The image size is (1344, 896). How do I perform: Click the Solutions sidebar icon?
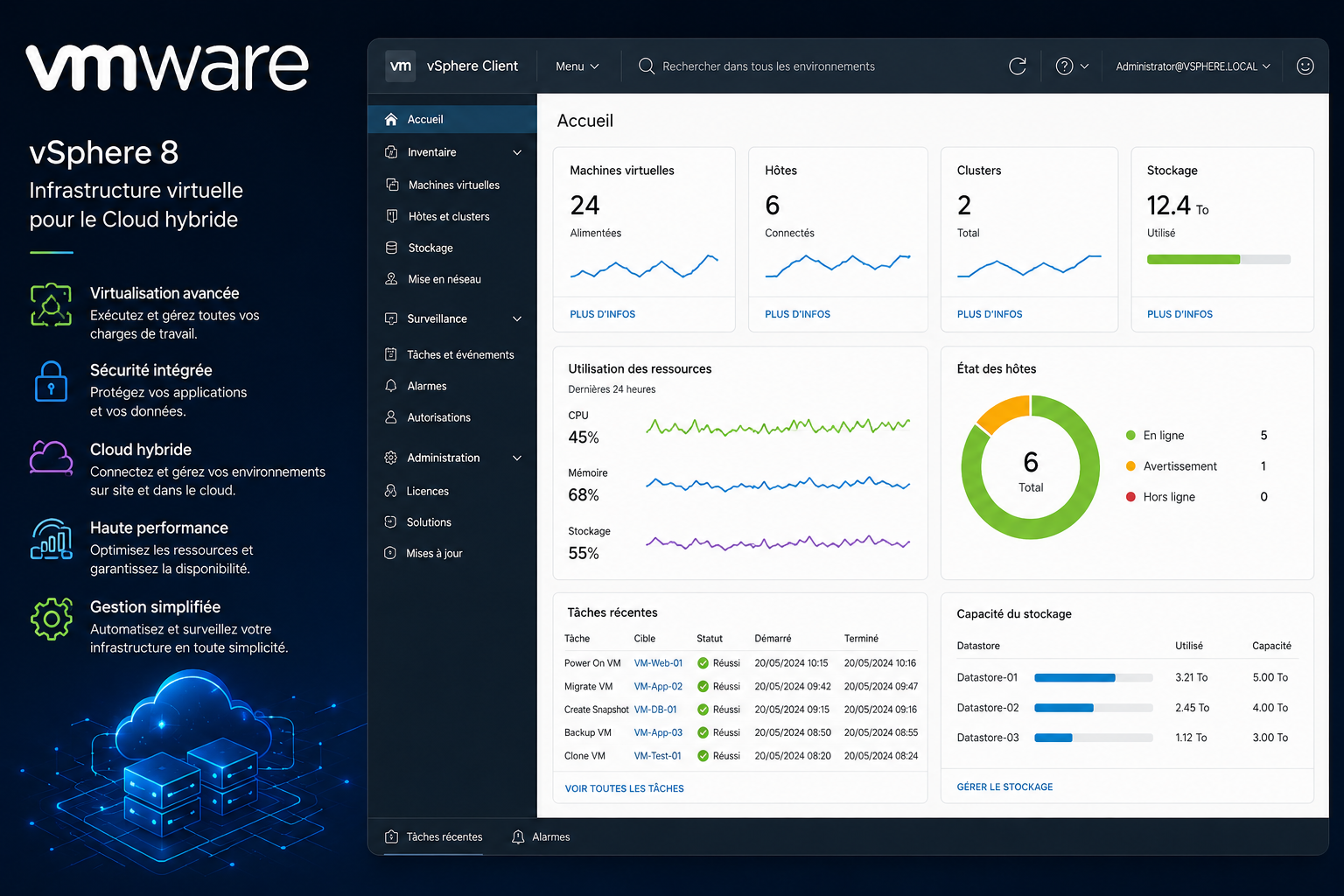click(391, 522)
